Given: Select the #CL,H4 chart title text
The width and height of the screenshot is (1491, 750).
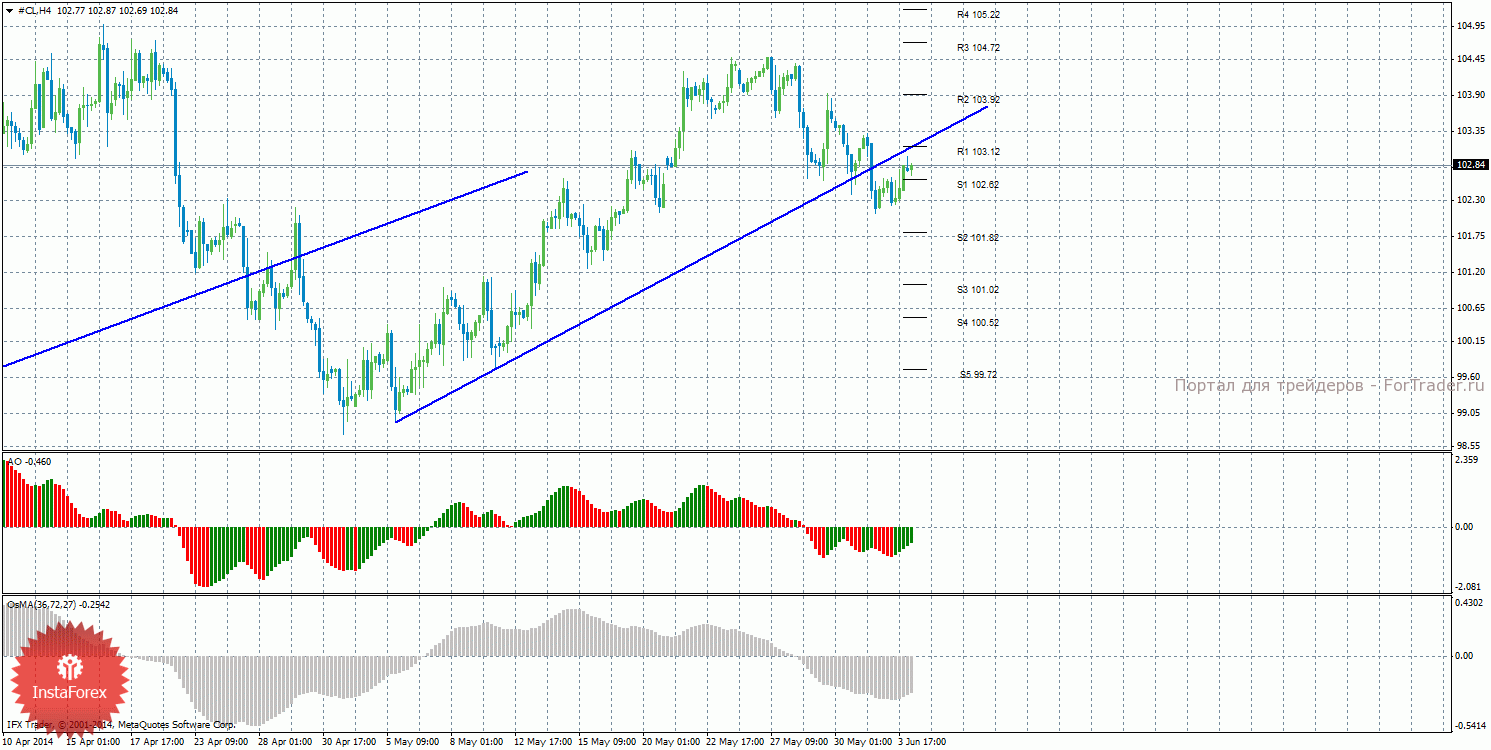Looking at the screenshot, I should pos(36,10).
